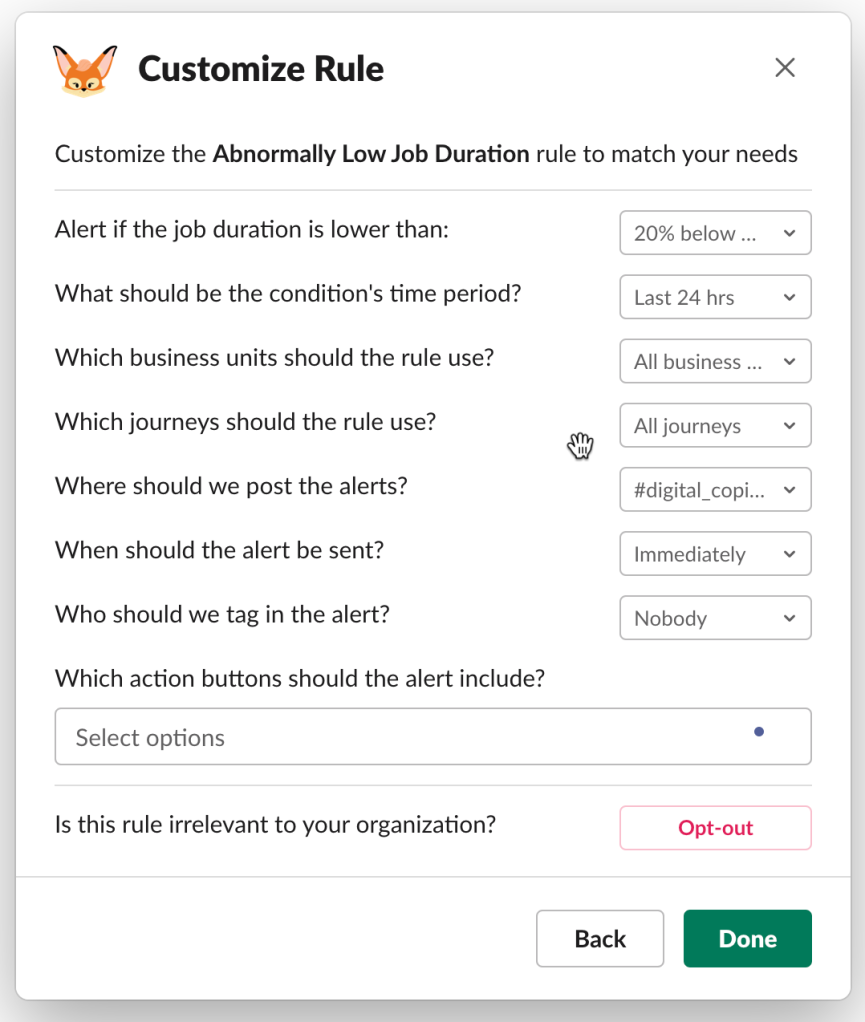This screenshot has height=1022, width=865.
Task: Expand the 'All journeys' dropdown
Action: tap(715, 425)
